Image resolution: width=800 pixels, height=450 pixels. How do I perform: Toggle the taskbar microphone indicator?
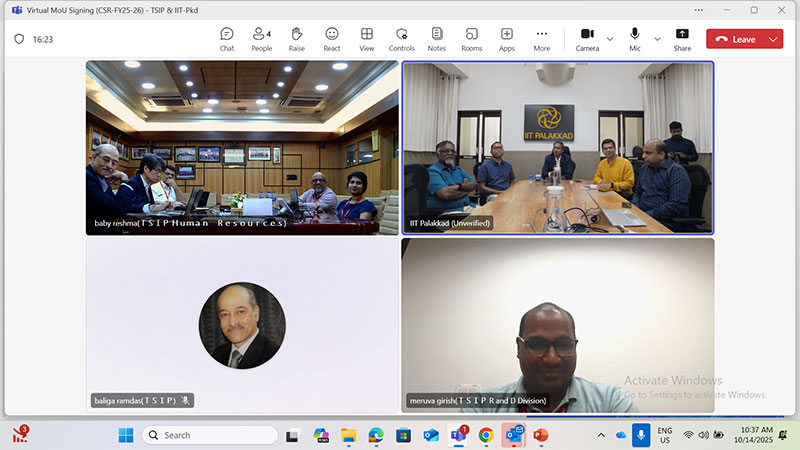tap(641, 435)
